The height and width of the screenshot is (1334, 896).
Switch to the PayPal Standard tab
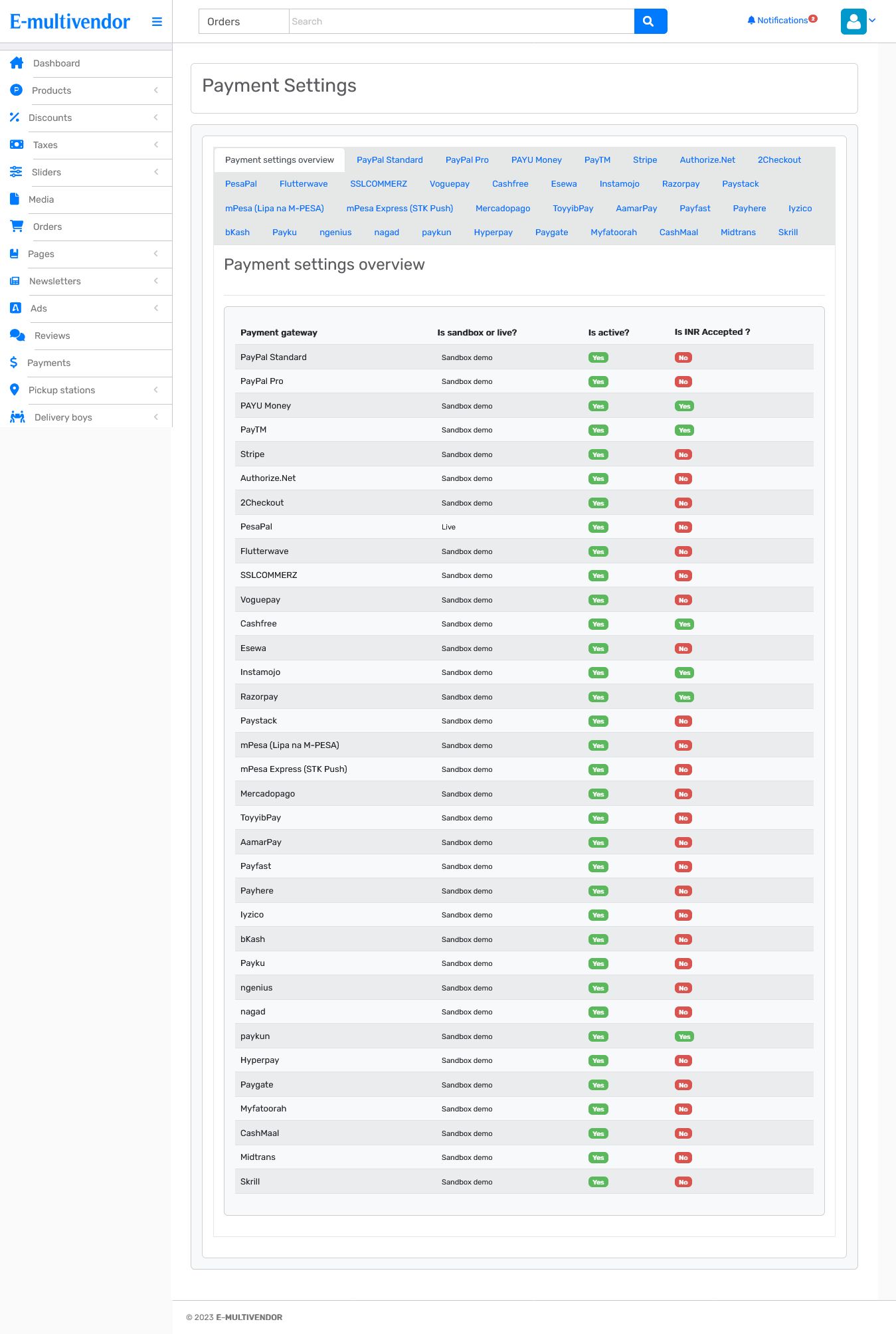point(389,160)
